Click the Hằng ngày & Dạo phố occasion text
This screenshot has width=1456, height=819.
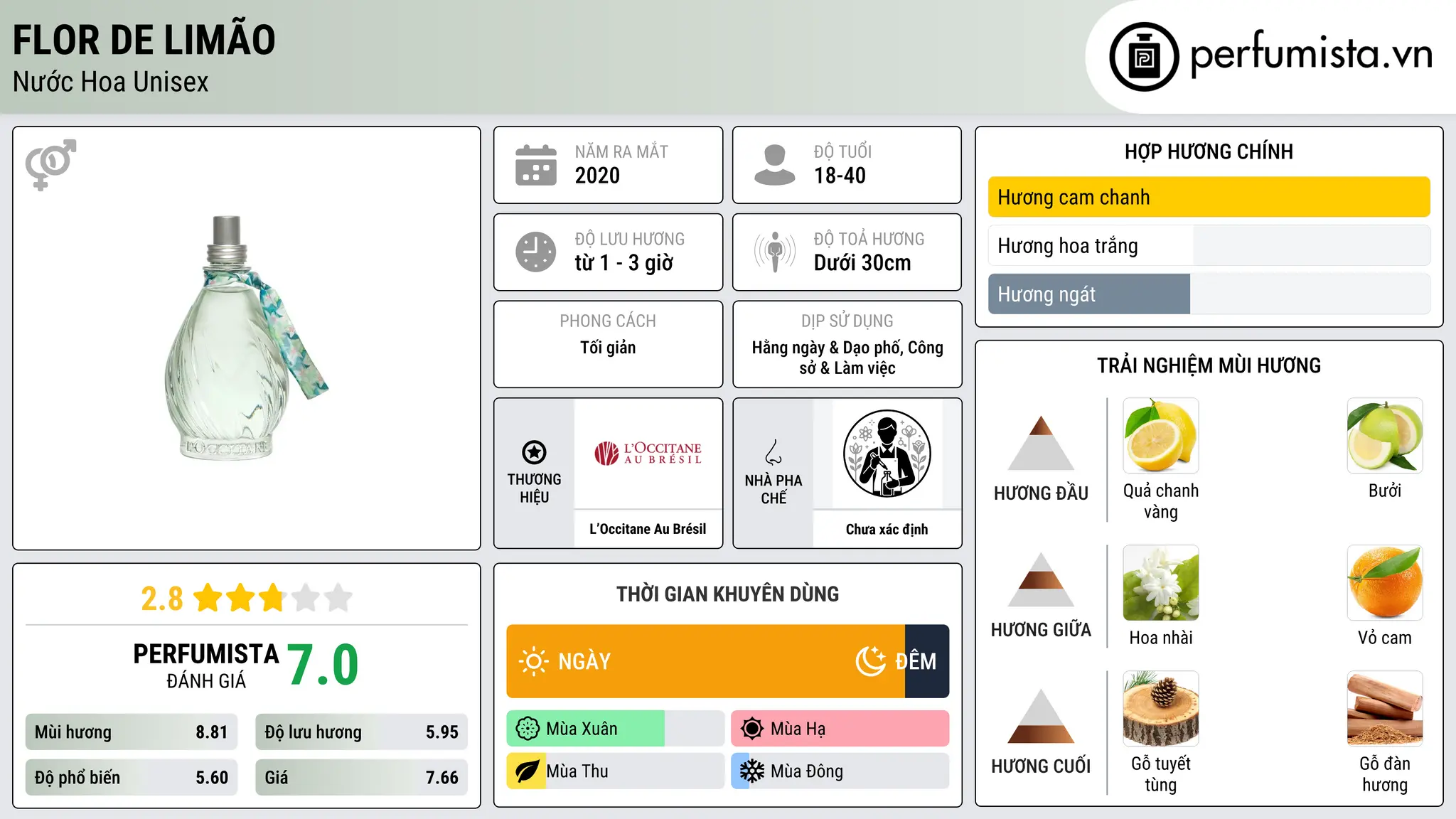(847, 358)
